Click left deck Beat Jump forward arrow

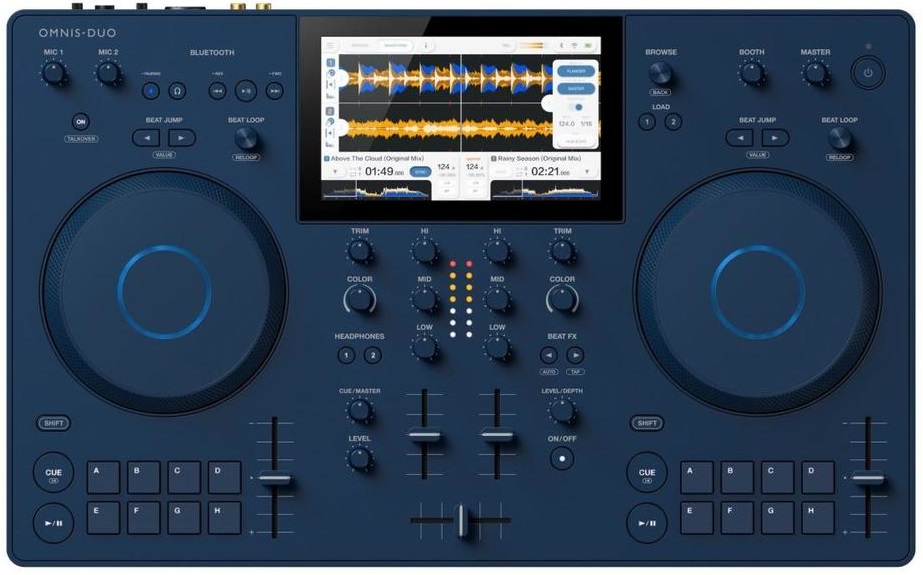coord(182,138)
